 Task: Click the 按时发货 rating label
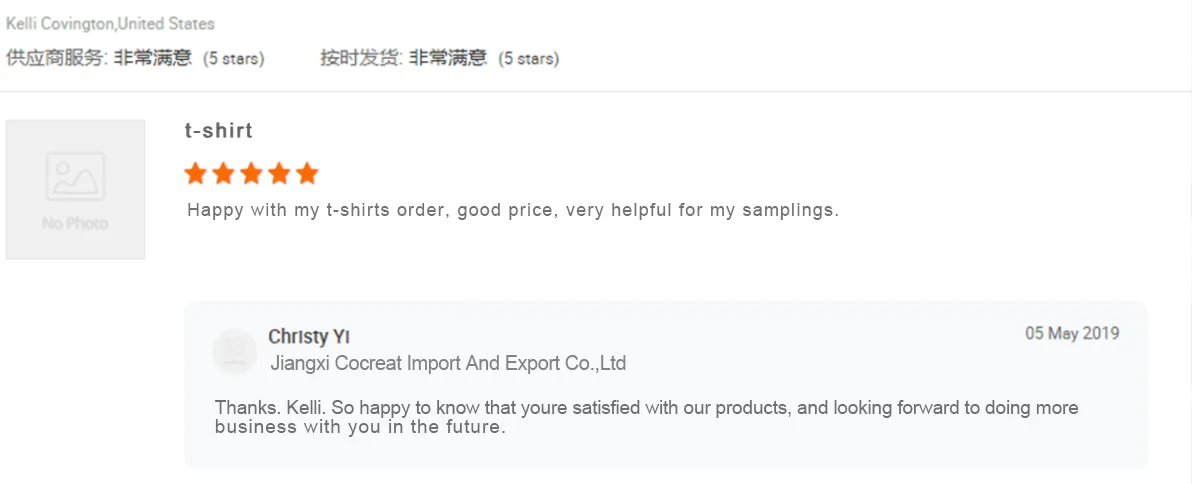[361, 58]
